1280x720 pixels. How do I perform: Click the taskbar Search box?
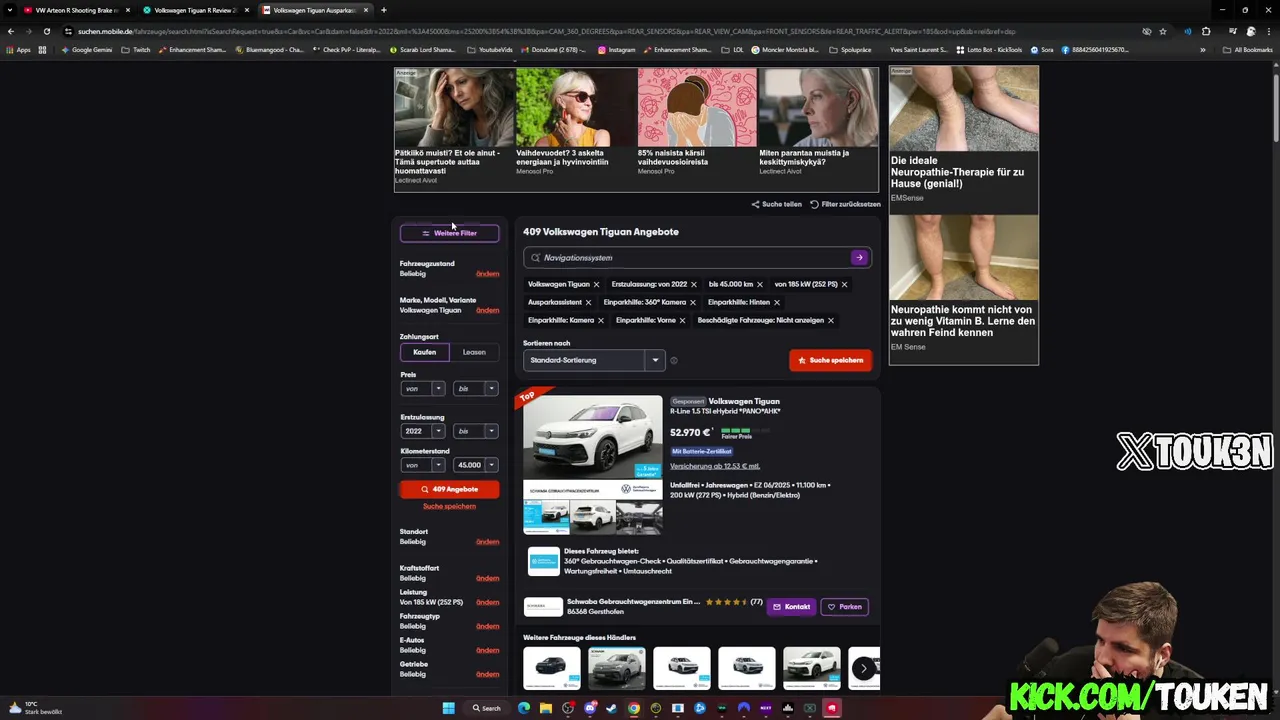(487, 708)
